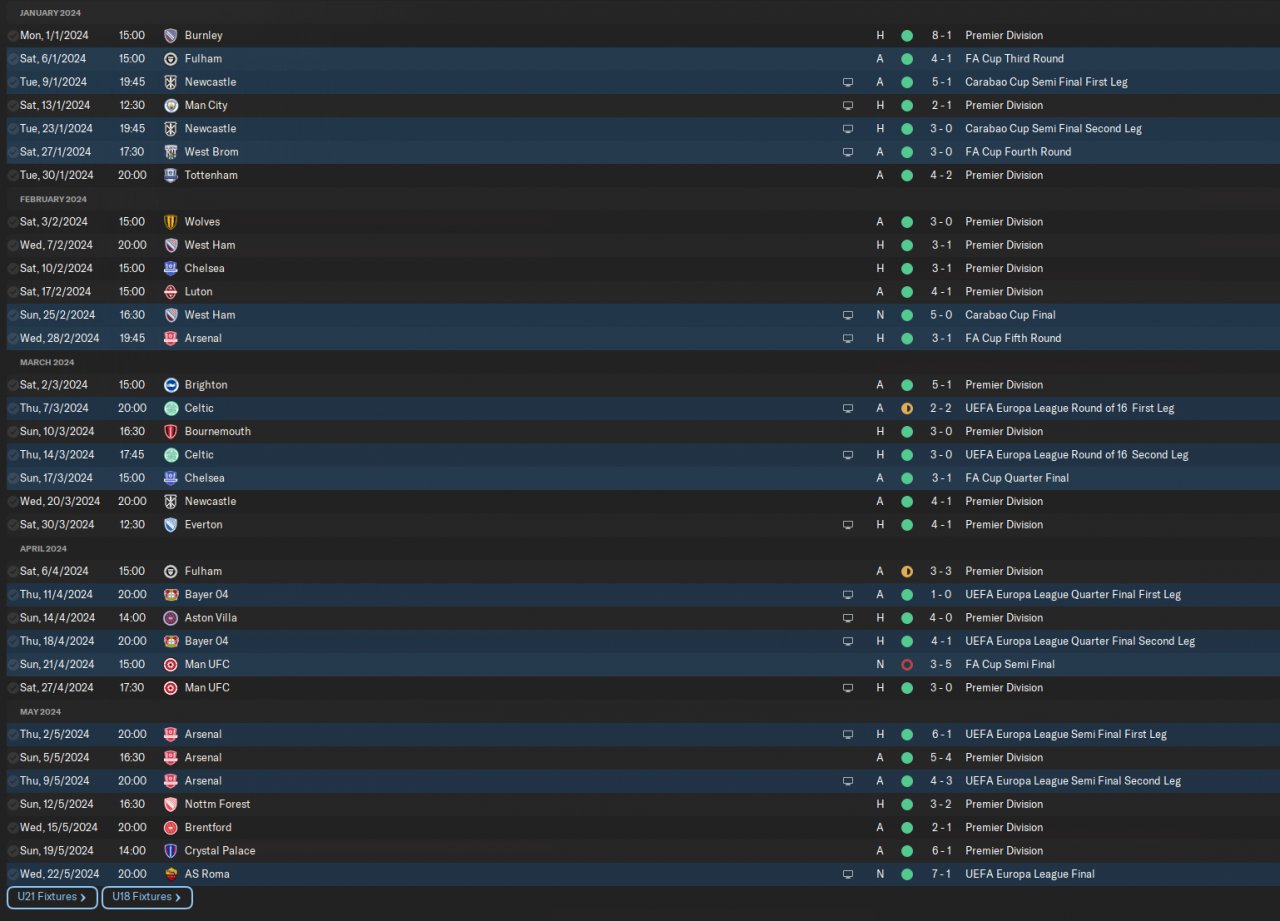The height and width of the screenshot is (921, 1280).
Task: Click "Carabao Cup Semi Final First Leg" text
Action: (x=1046, y=82)
